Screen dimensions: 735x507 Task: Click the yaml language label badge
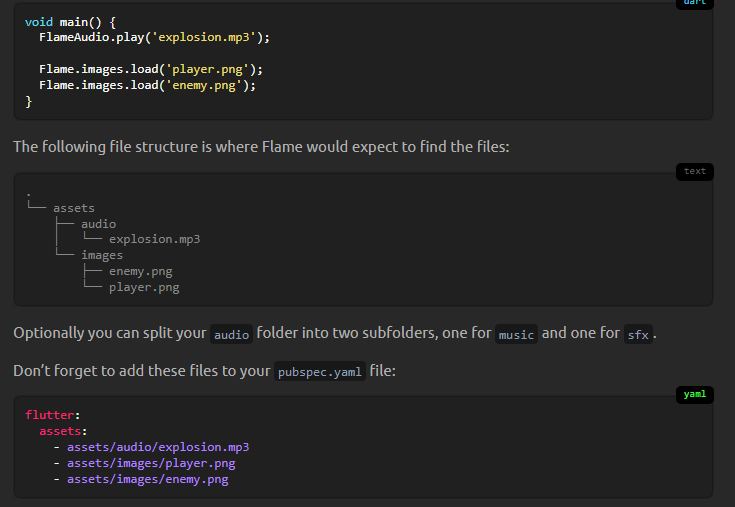coord(694,394)
